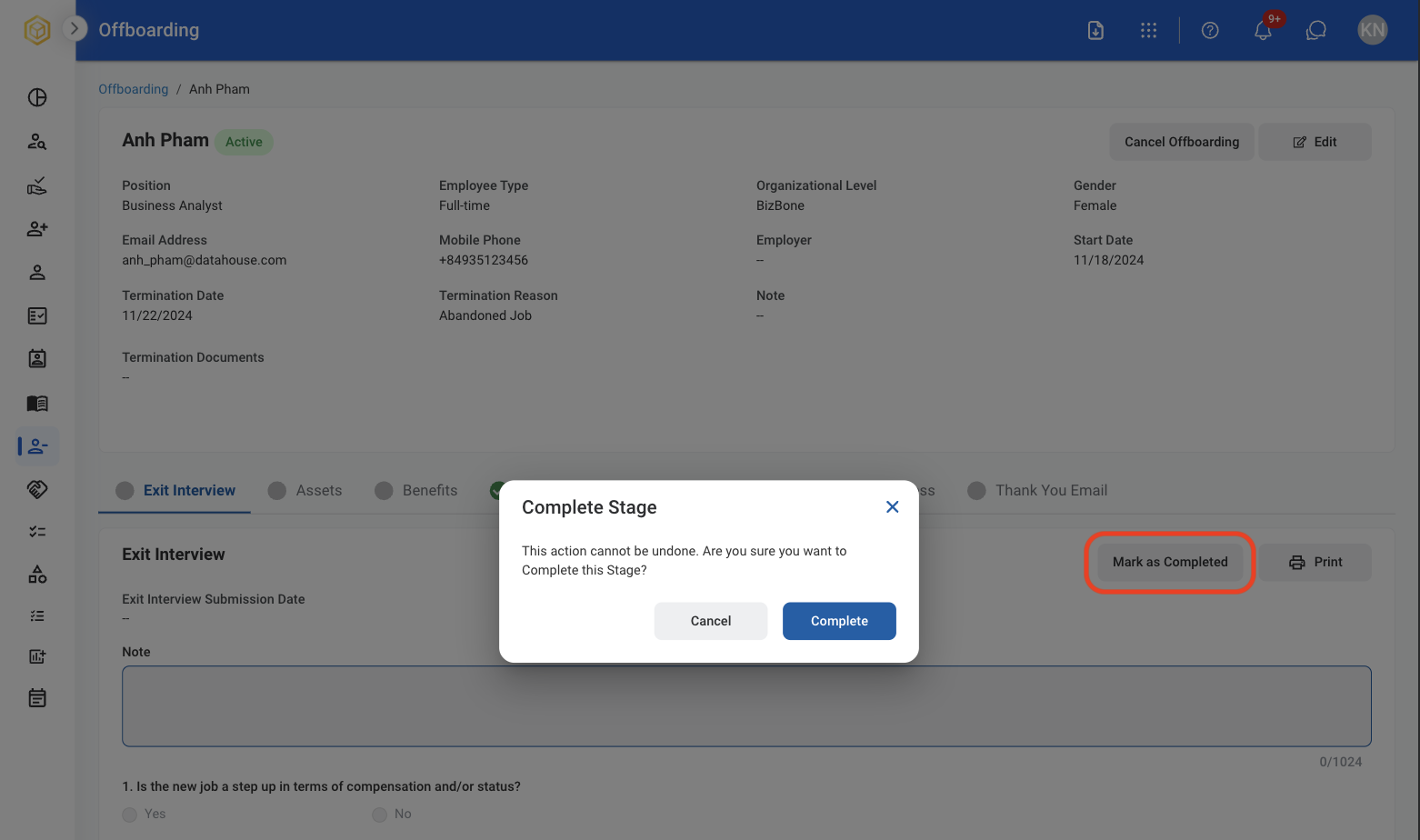
Task: Click the Edit button
Action: 1315,142
